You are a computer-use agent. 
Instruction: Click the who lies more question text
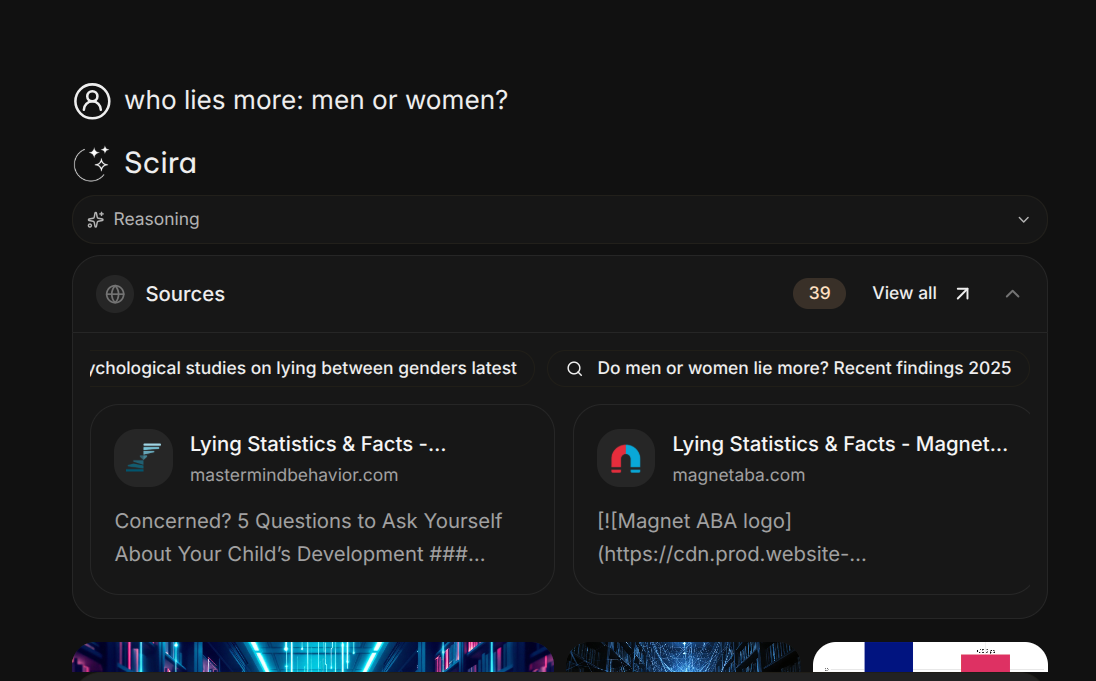316,101
